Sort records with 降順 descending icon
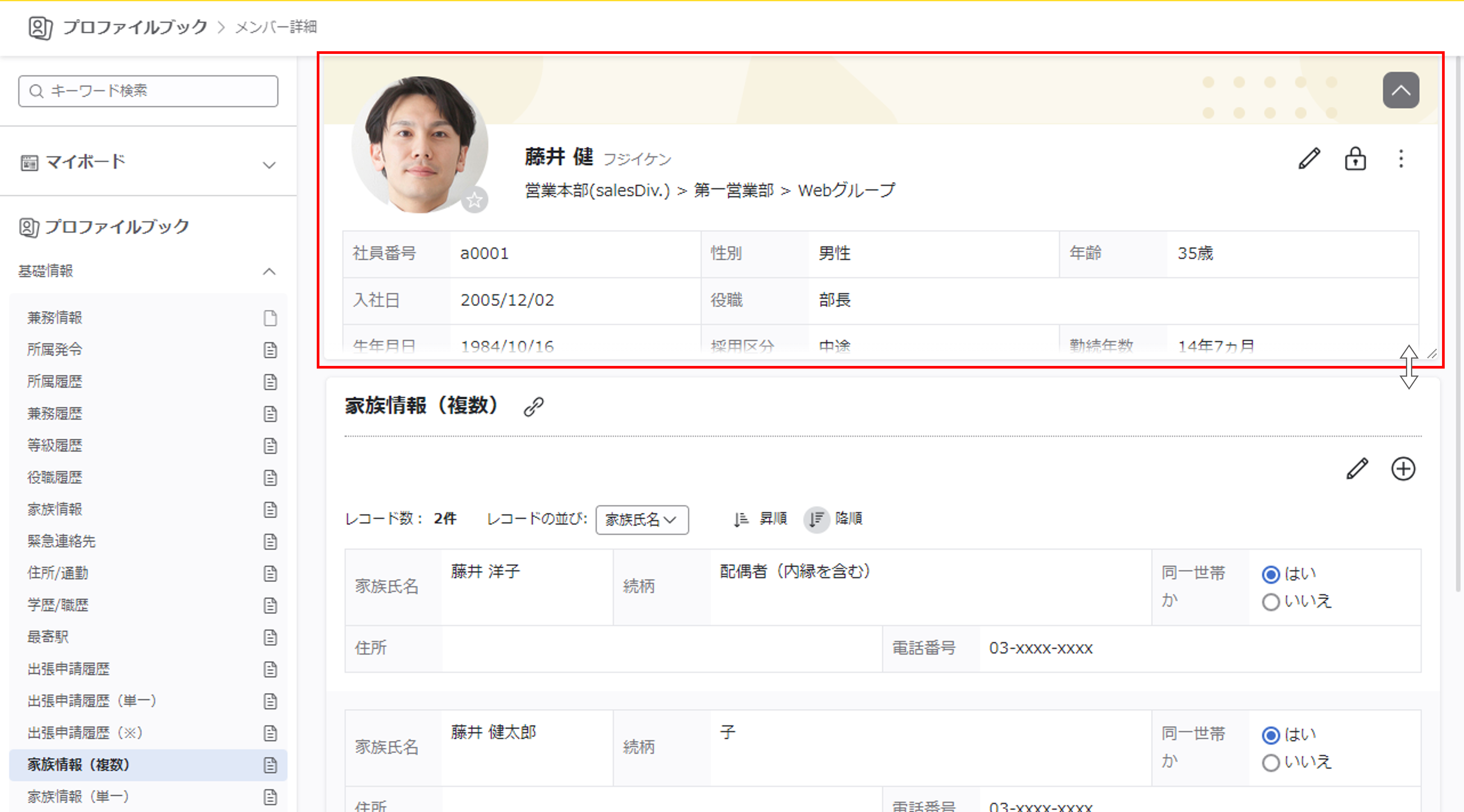The image size is (1464, 812). coord(817,519)
